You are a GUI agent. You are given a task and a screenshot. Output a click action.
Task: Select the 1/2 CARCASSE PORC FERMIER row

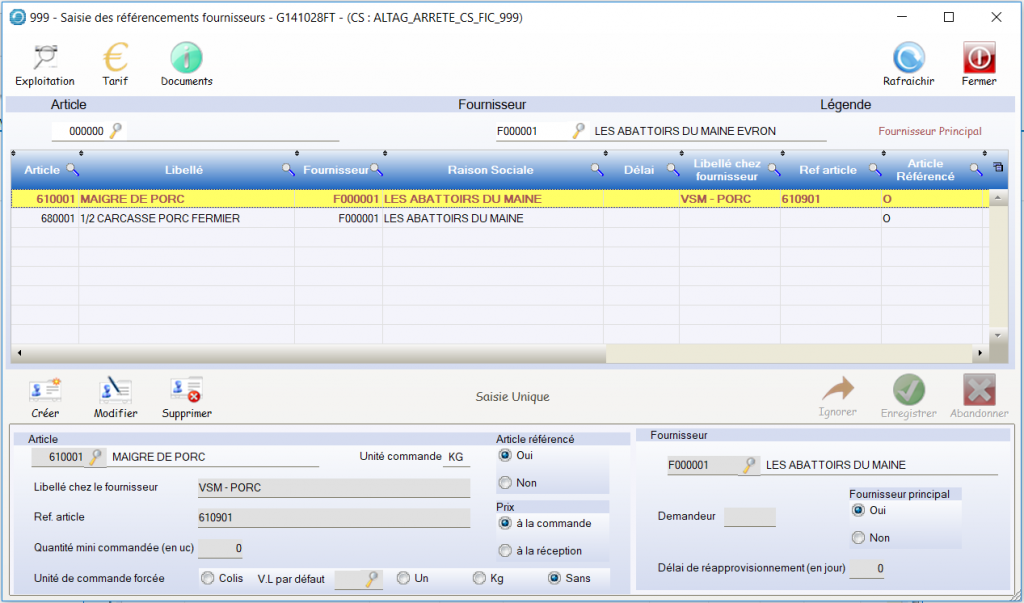tap(160, 218)
